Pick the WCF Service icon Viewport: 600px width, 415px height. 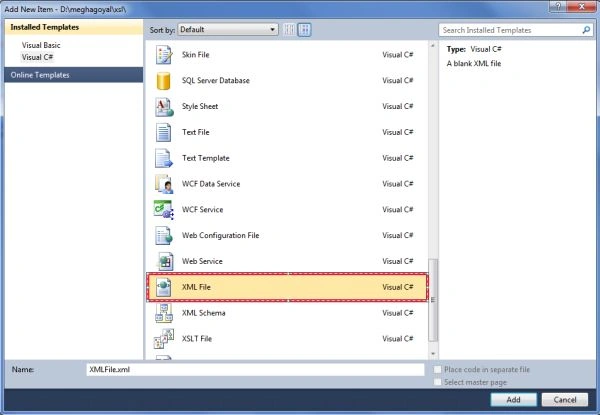[x=164, y=210]
